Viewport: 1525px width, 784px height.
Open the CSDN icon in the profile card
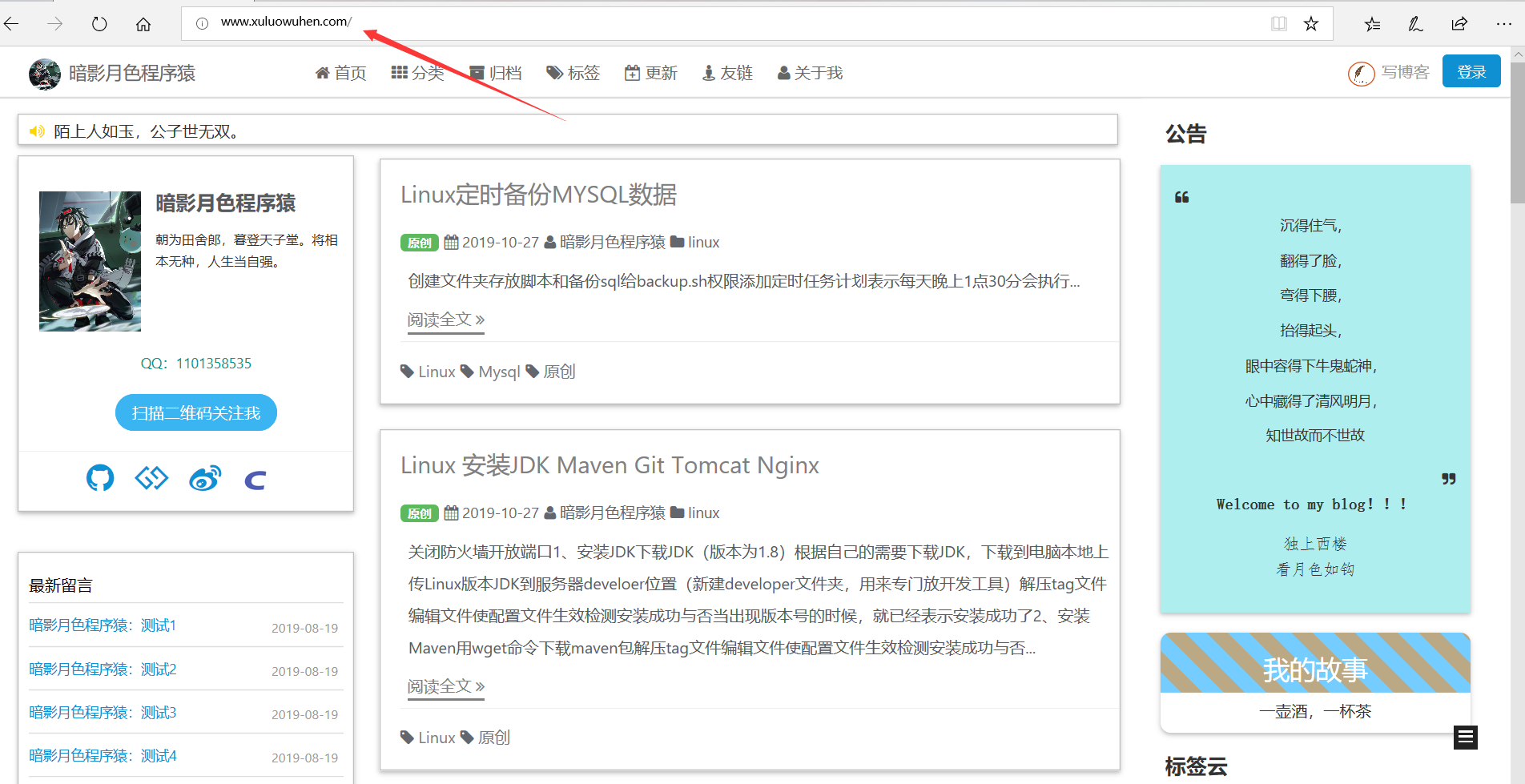255,478
